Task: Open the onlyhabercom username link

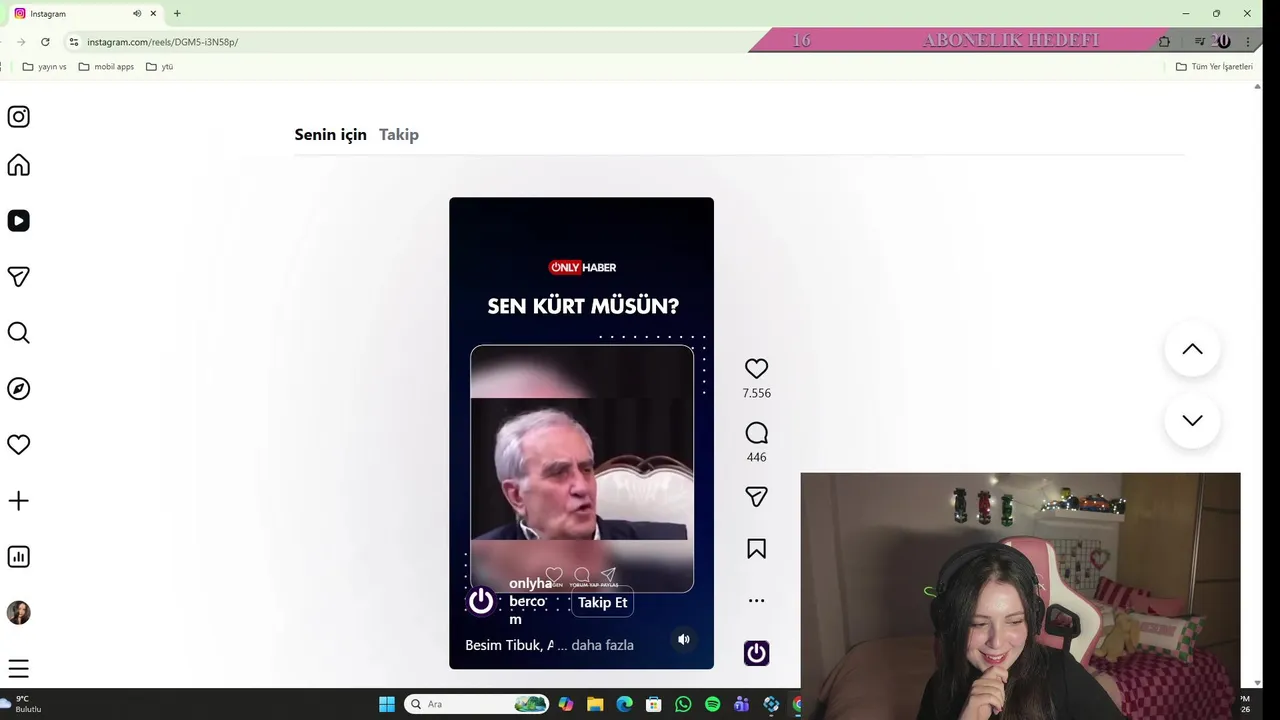Action: click(528, 601)
